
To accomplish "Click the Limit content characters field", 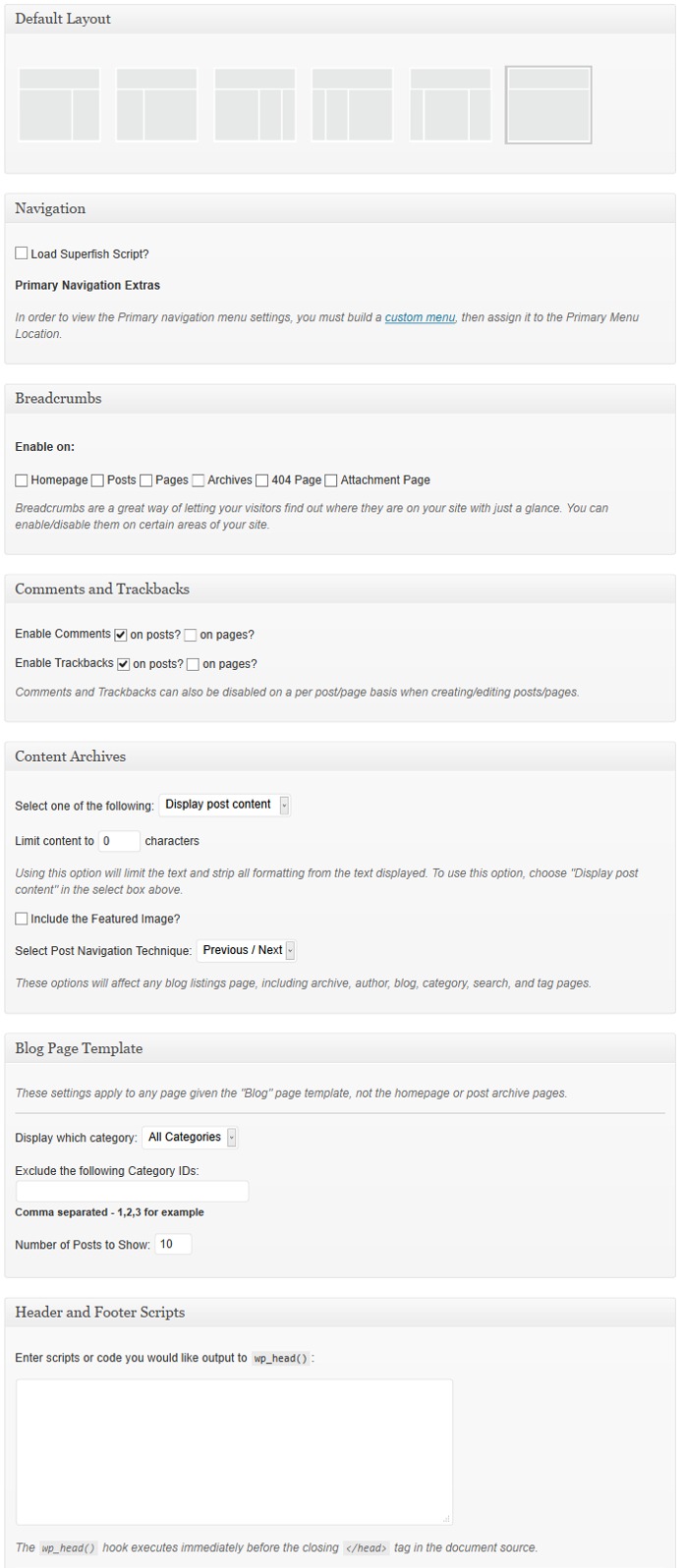I will click(120, 841).
